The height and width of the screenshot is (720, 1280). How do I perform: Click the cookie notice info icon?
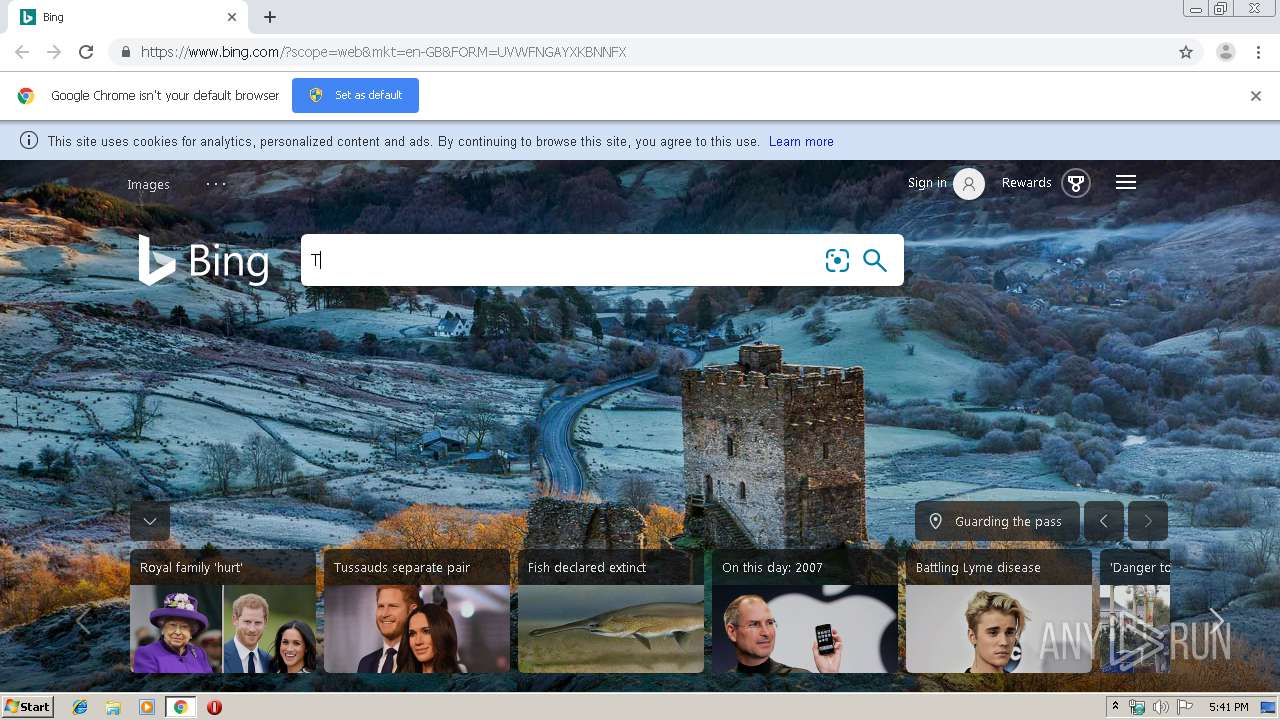click(29, 141)
